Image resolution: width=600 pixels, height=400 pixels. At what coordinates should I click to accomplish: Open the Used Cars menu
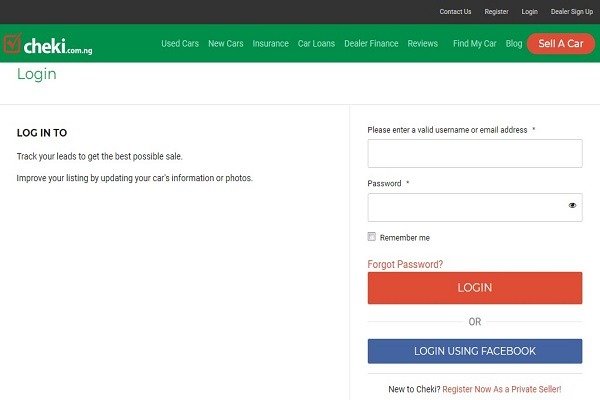180,44
